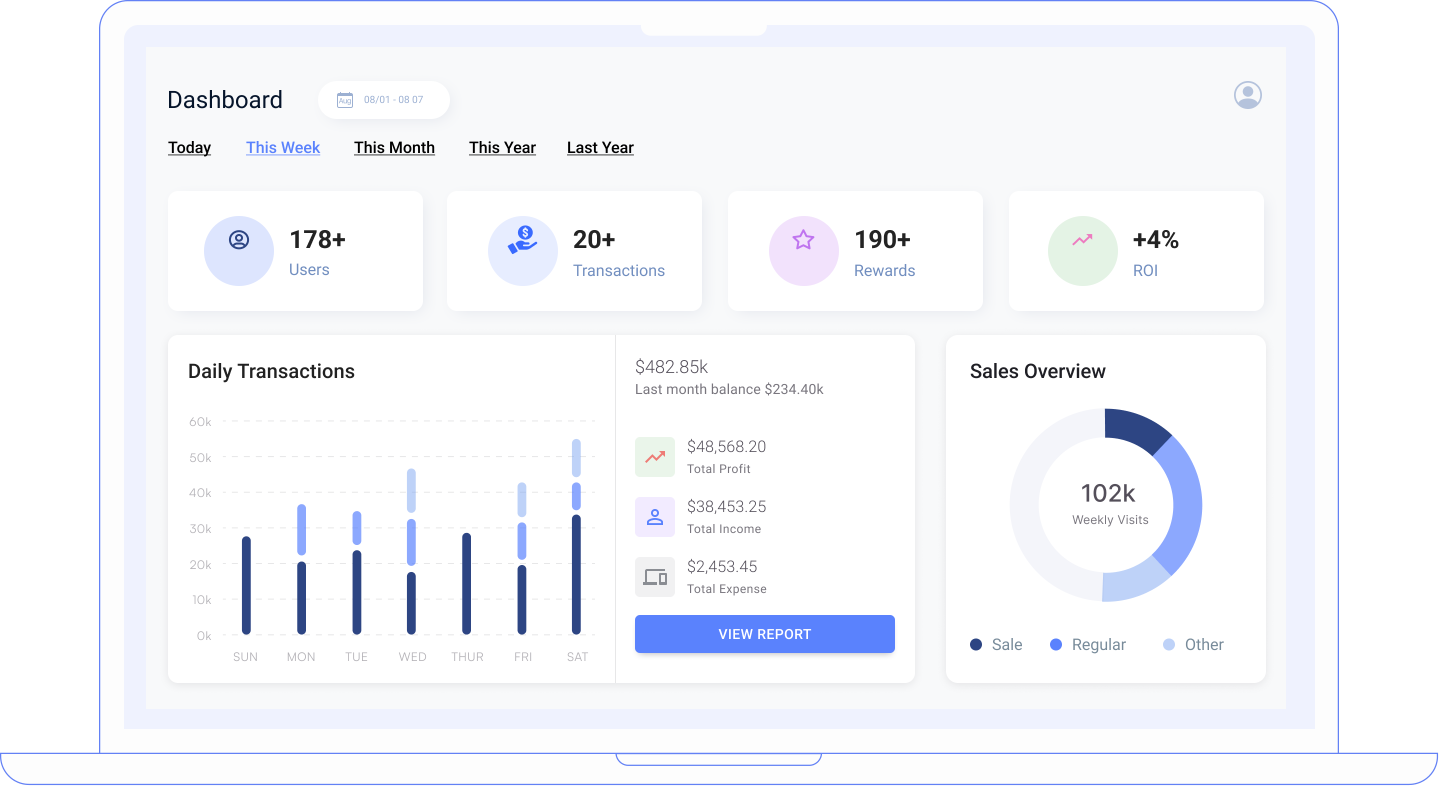Click the Total Profit trend icon
Screen dimensions: 1439x786
click(655, 457)
